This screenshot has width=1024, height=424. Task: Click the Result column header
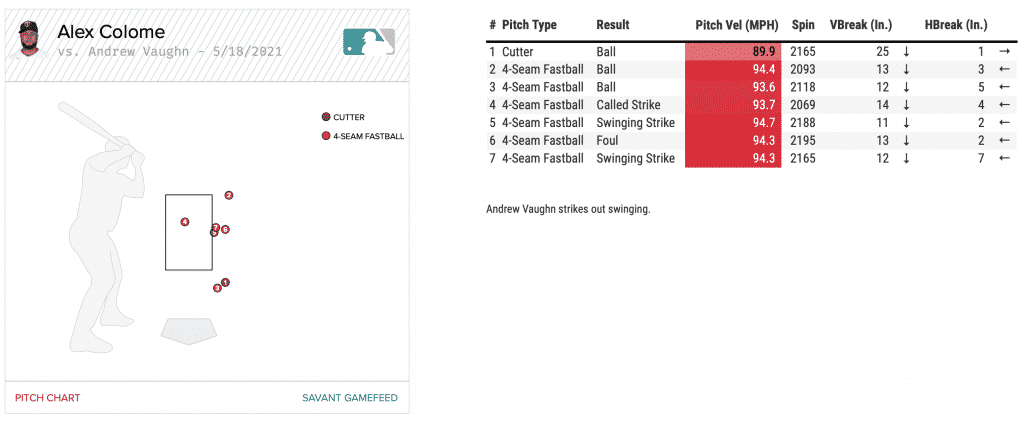coord(613,25)
